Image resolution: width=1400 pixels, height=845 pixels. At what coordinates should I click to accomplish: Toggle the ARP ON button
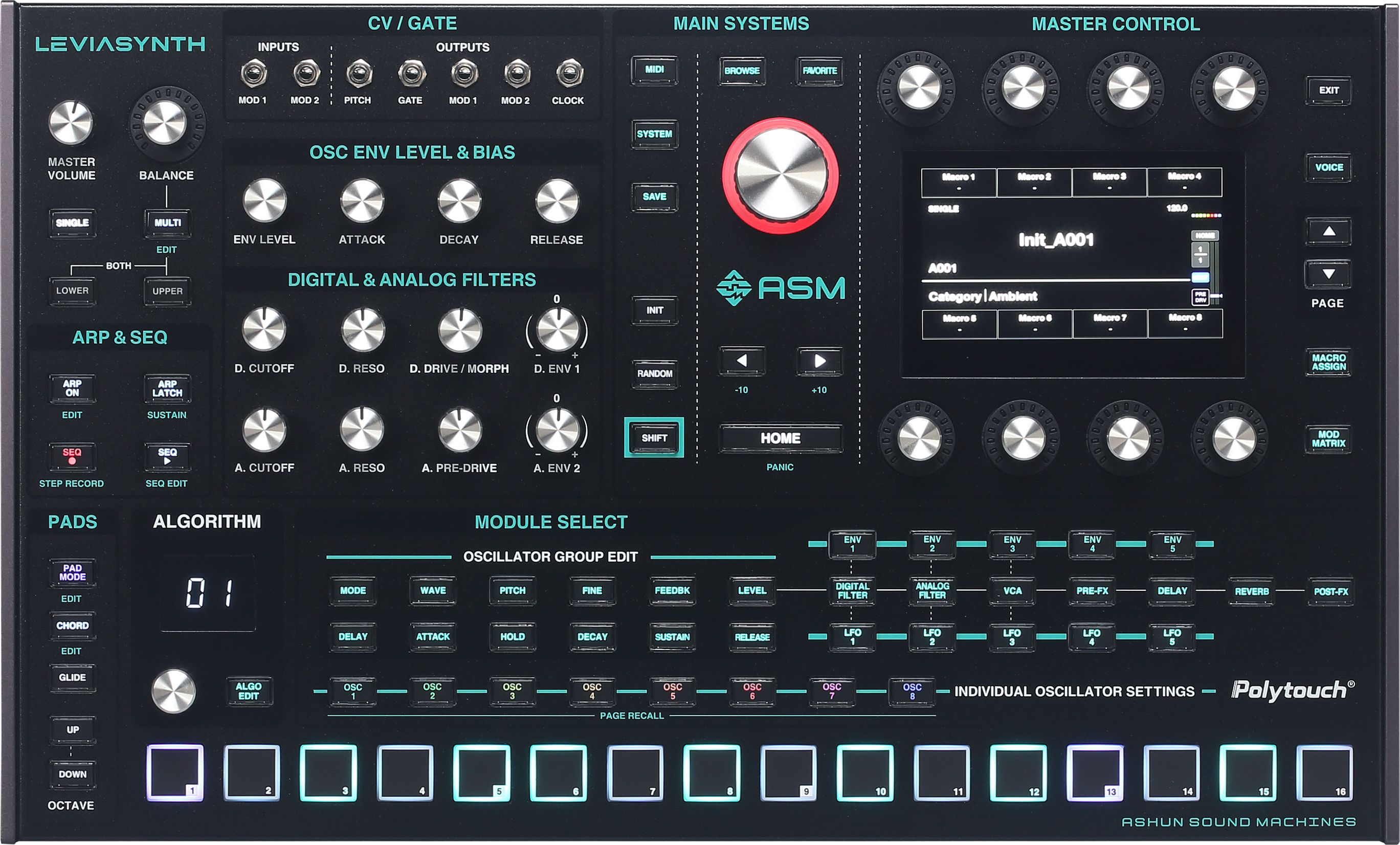pyautogui.click(x=72, y=388)
